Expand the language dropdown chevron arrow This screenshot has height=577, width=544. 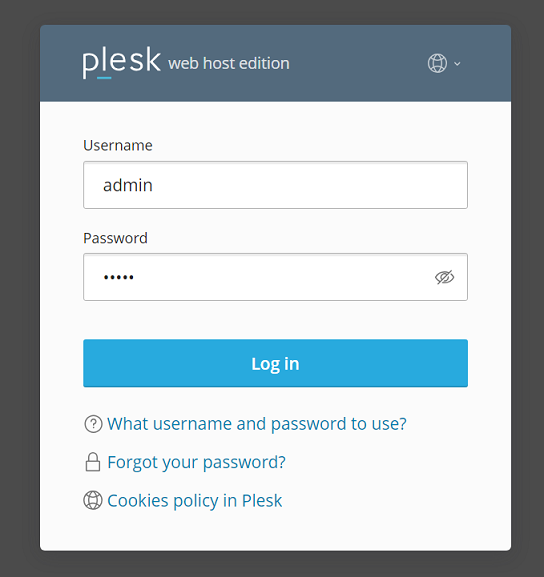tap(457, 64)
